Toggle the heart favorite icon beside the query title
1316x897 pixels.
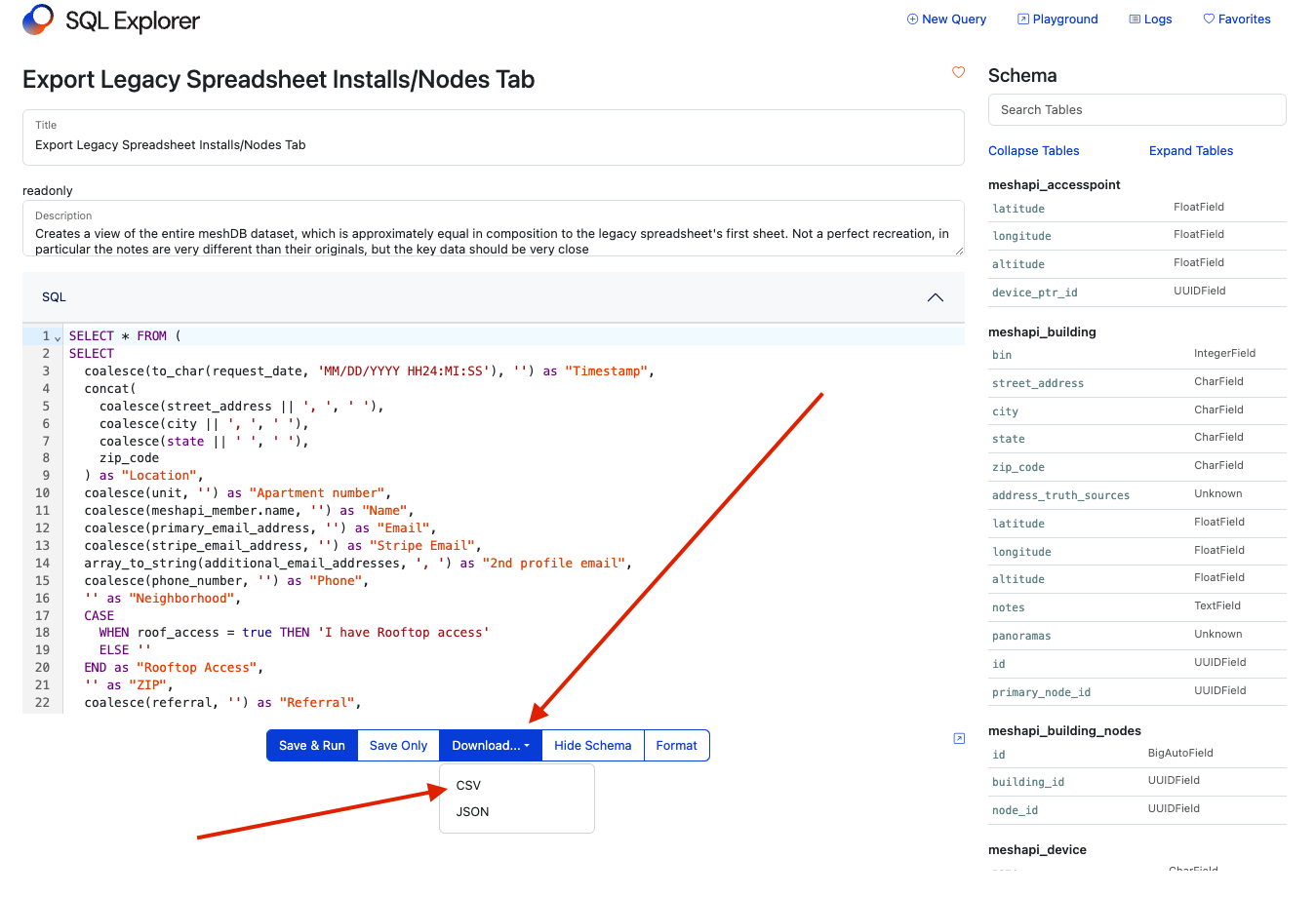[x=958, y=72]
